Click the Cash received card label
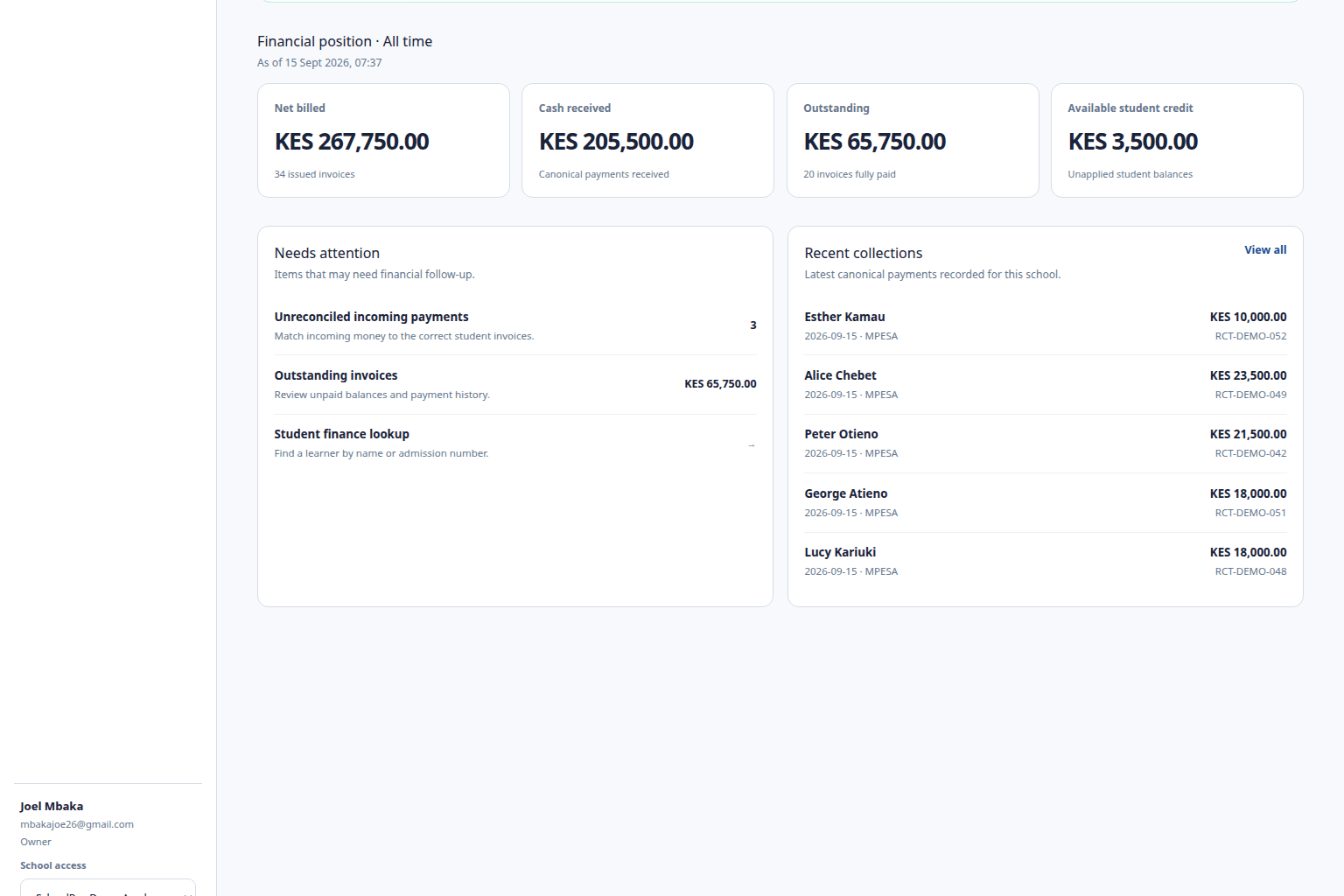Screen dimensions: 1344x896 click(575, 108)
